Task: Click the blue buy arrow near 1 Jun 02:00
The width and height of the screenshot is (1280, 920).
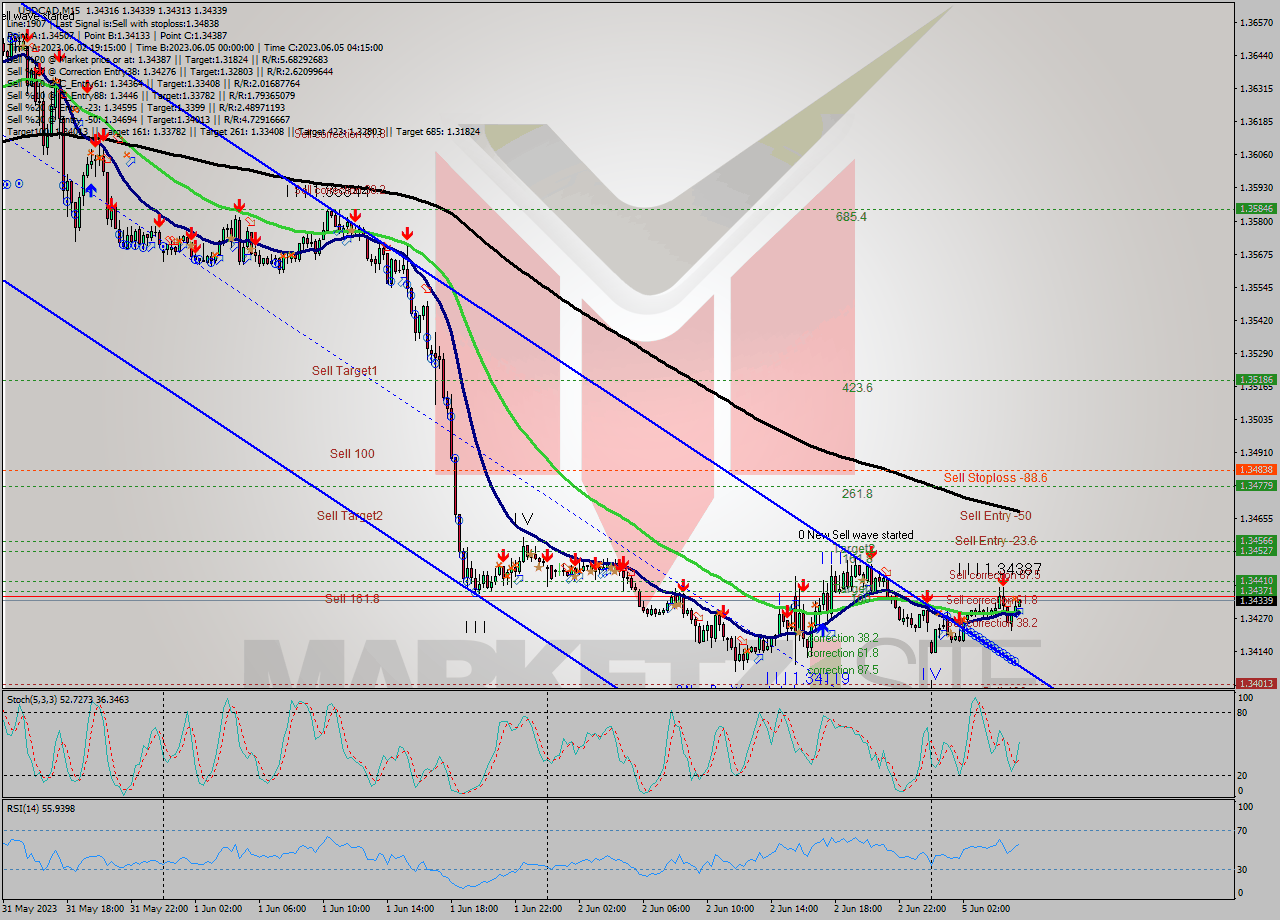Action: click(x=91, y=190)
